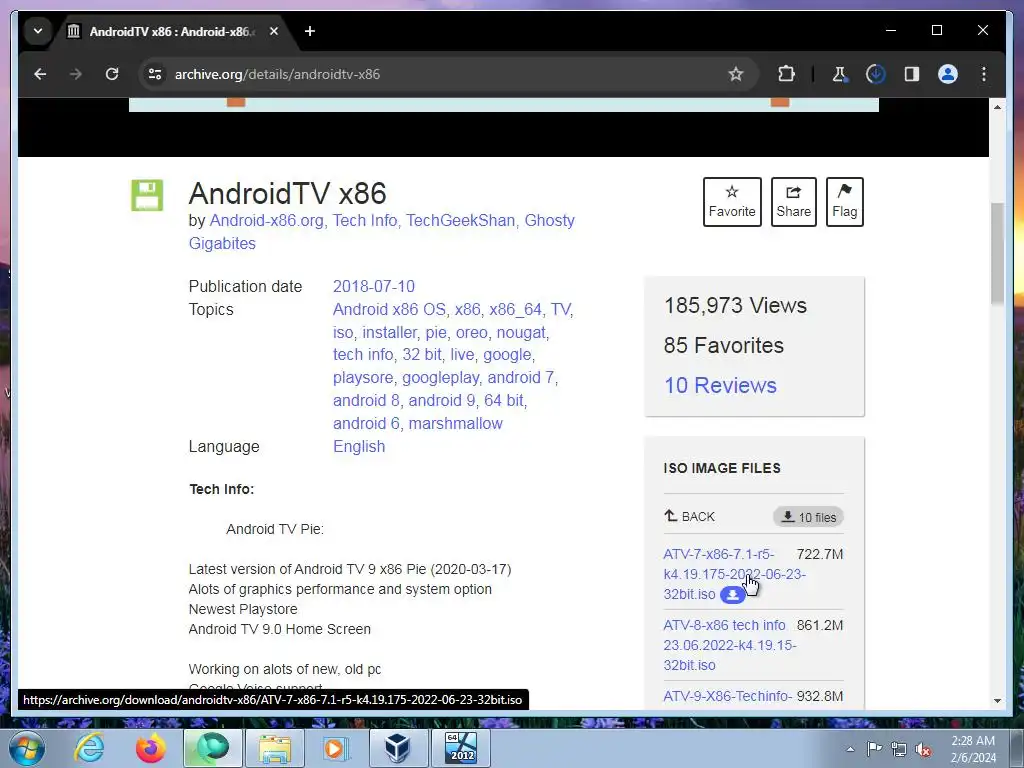Share this archive item
Viewport: 1024px width, 768px height.
click(793, 202)
